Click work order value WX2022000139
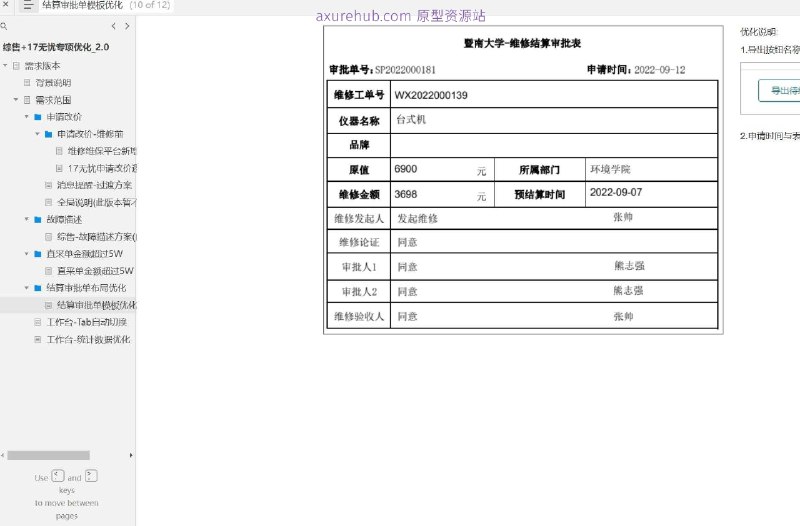The height and width of the screenshot is (526, 800). tap(431, 95)
